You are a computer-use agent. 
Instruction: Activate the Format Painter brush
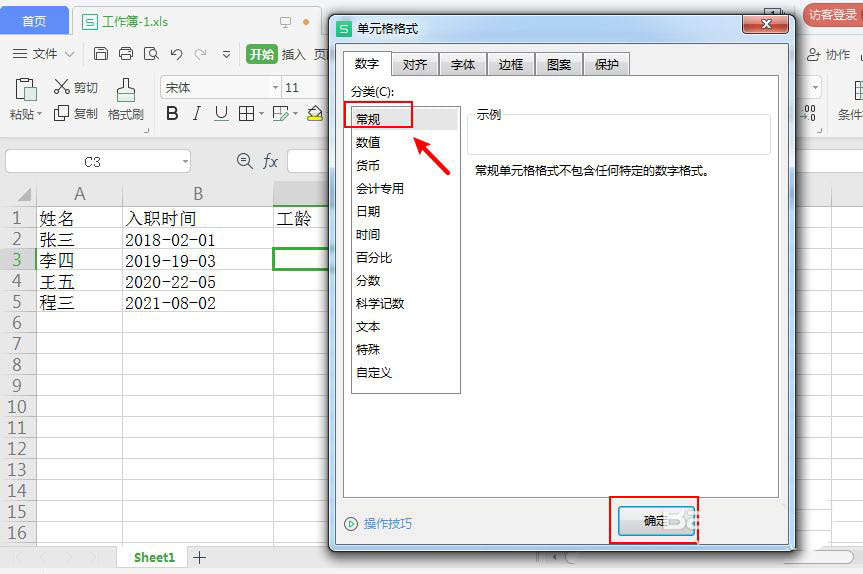click(125, 89)
